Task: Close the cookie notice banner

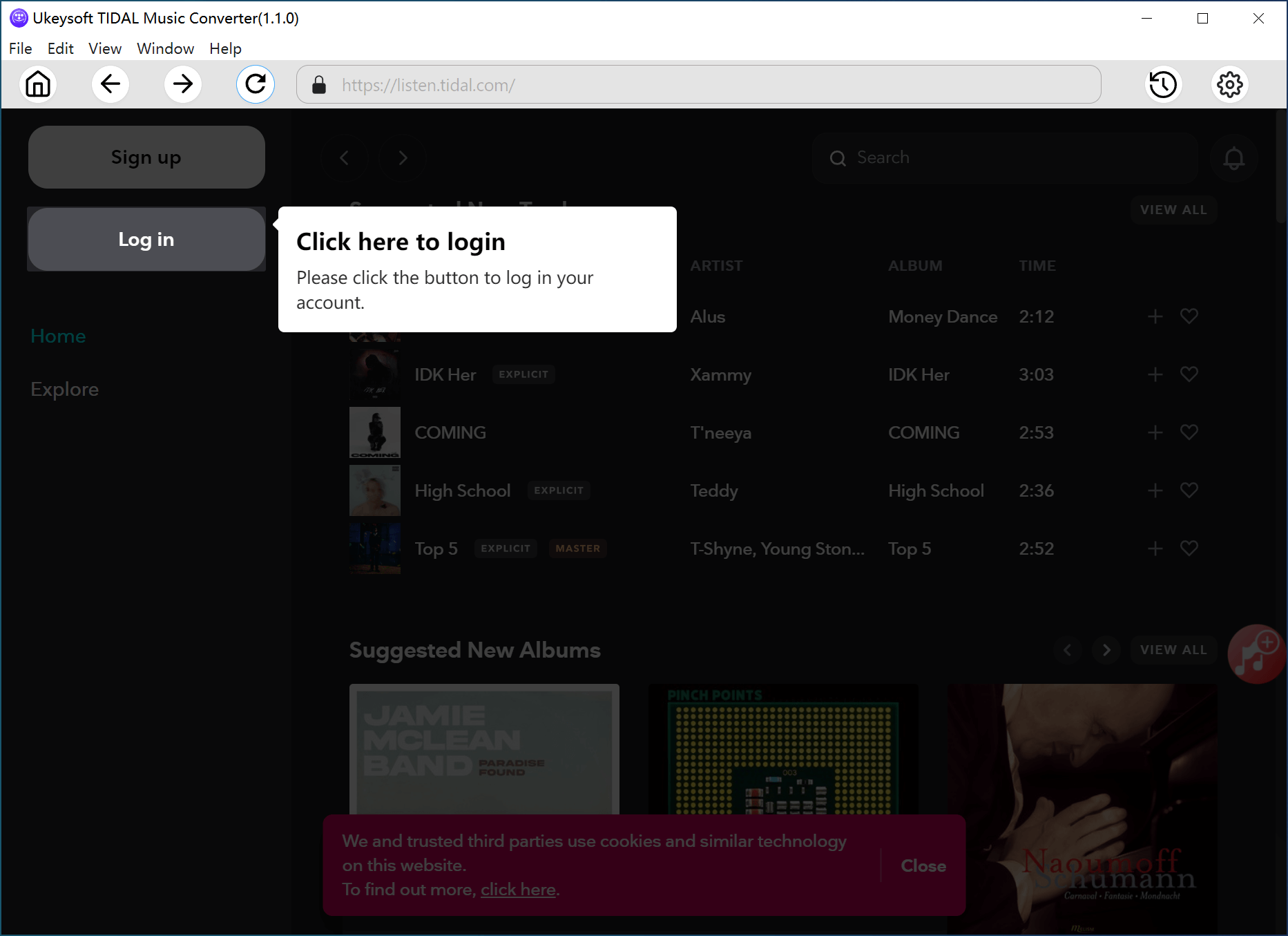Action: tap(923, 866)
